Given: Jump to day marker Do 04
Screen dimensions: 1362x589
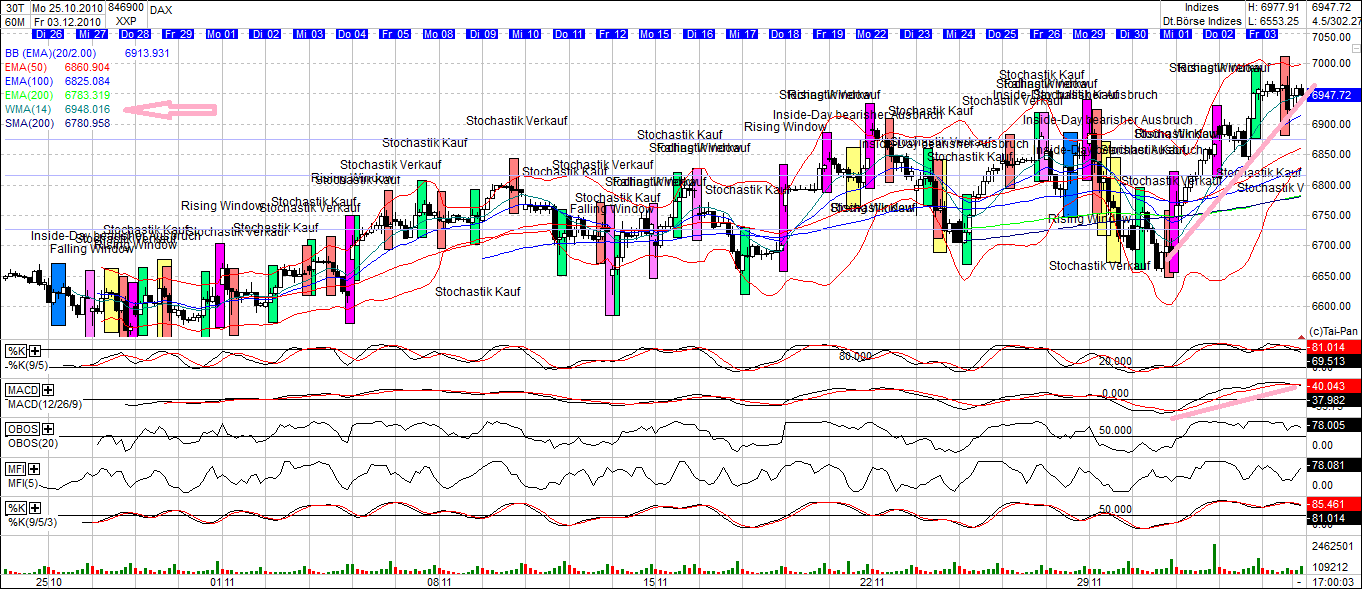Looking at the screenshot, I should tap(352, 34).
